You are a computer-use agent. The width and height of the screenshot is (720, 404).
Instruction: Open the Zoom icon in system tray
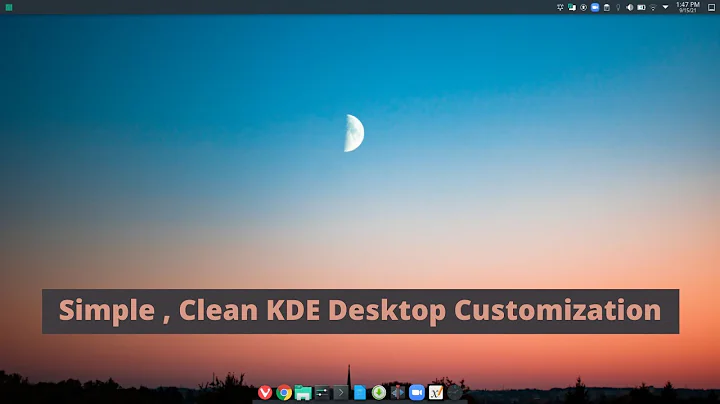pos(595,7)
